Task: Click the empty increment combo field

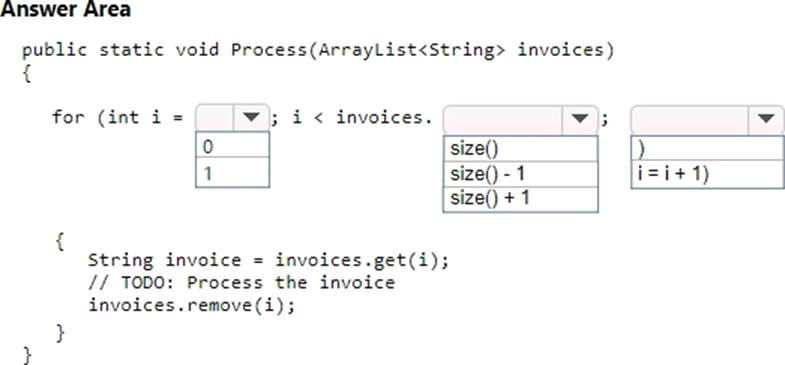Action: [x=689, y=119]
